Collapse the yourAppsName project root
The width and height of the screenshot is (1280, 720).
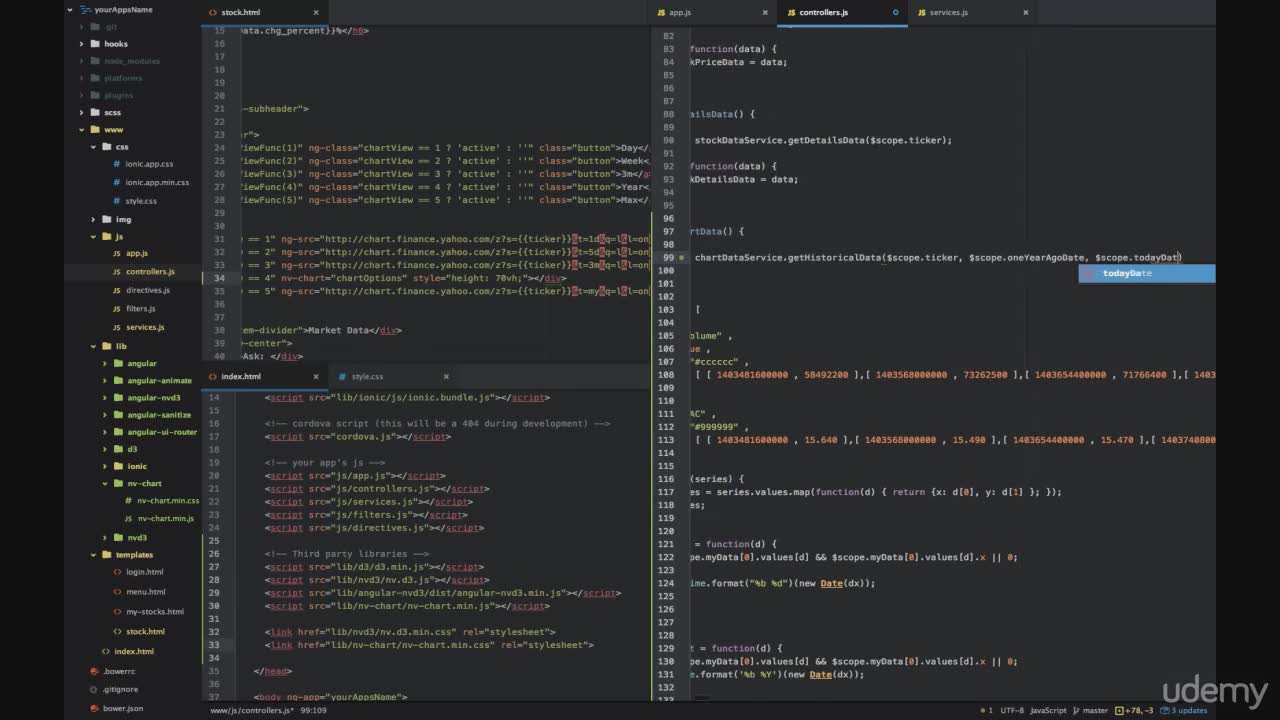tap(70, 9)
